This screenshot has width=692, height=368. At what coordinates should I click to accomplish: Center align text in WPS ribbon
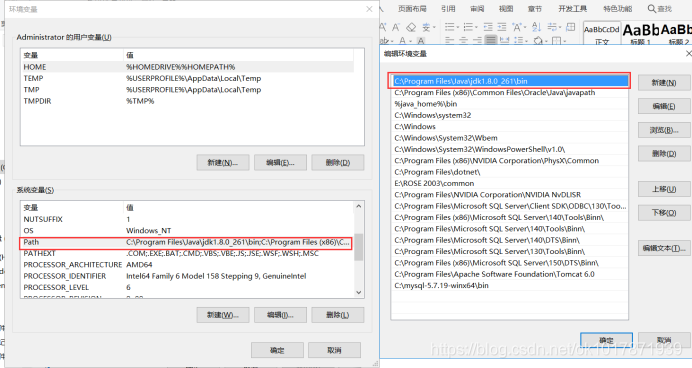(463, 40)
